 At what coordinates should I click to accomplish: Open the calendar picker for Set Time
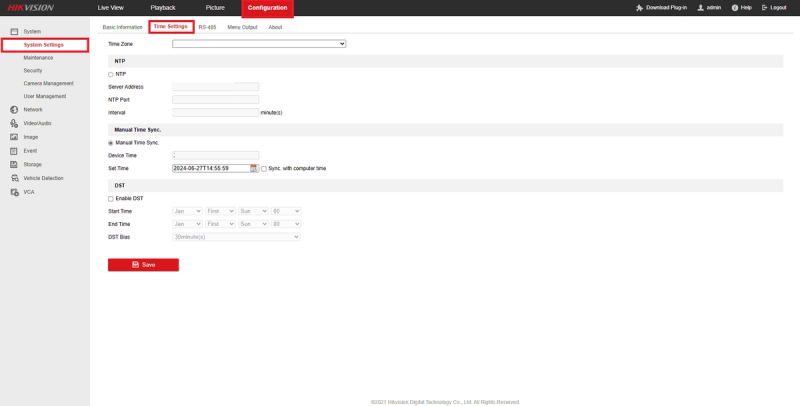254,168
